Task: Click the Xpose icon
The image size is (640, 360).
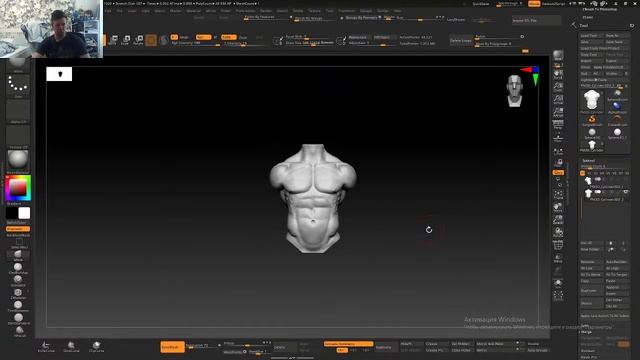Action: (558, 296)
